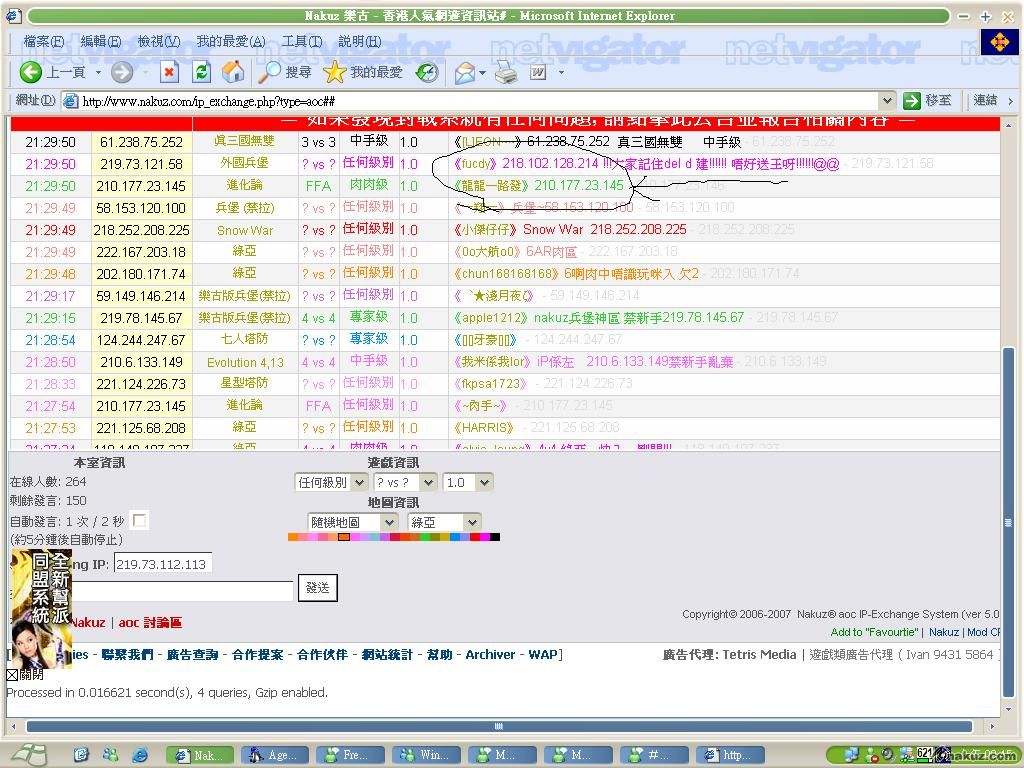Click the Mail envelope icon
The image size is (1024, 768).
point(464,72)
